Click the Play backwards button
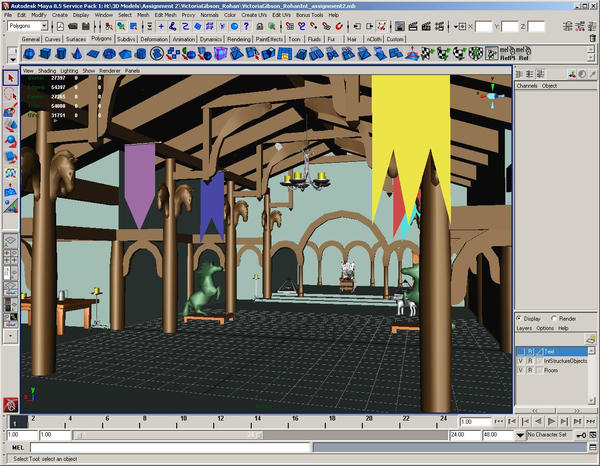The image size is (600, 466). click(538, 422)
